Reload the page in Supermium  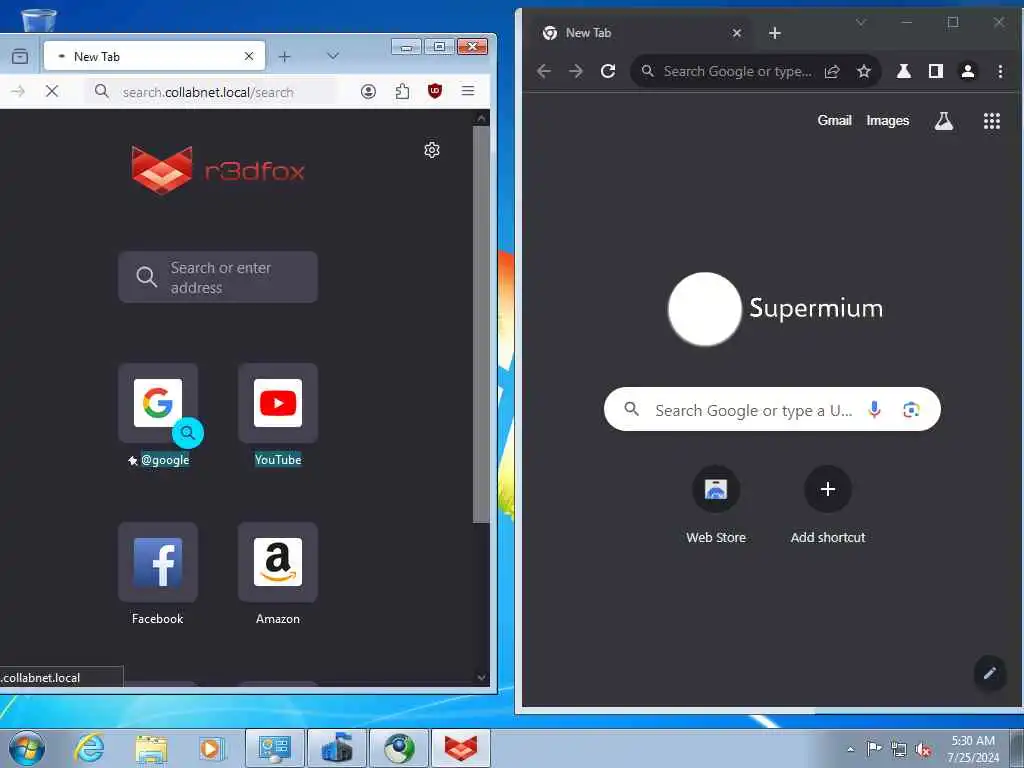click(x=608, y=71)
